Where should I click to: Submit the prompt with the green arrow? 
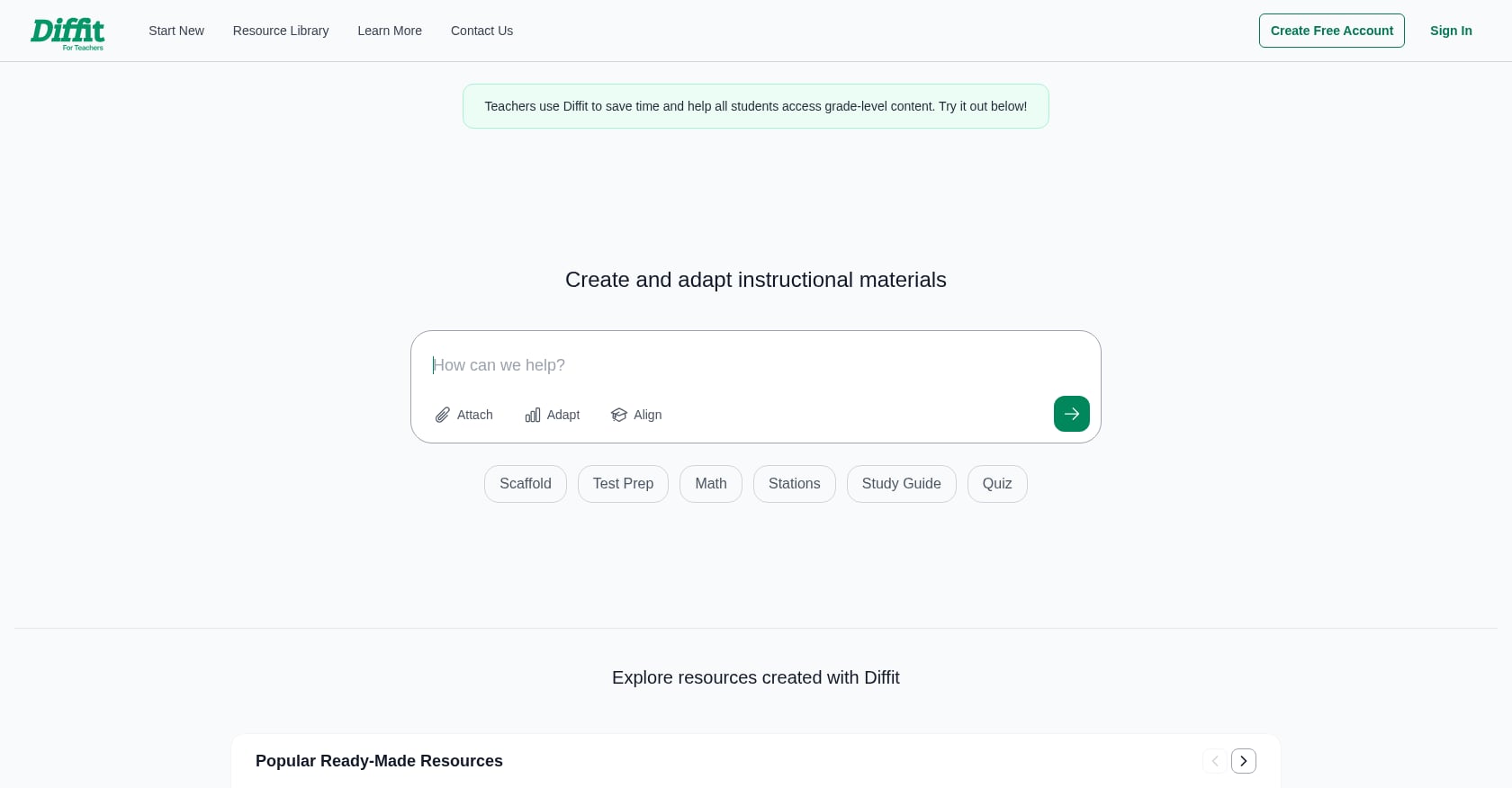click(x=1071, y=414)
